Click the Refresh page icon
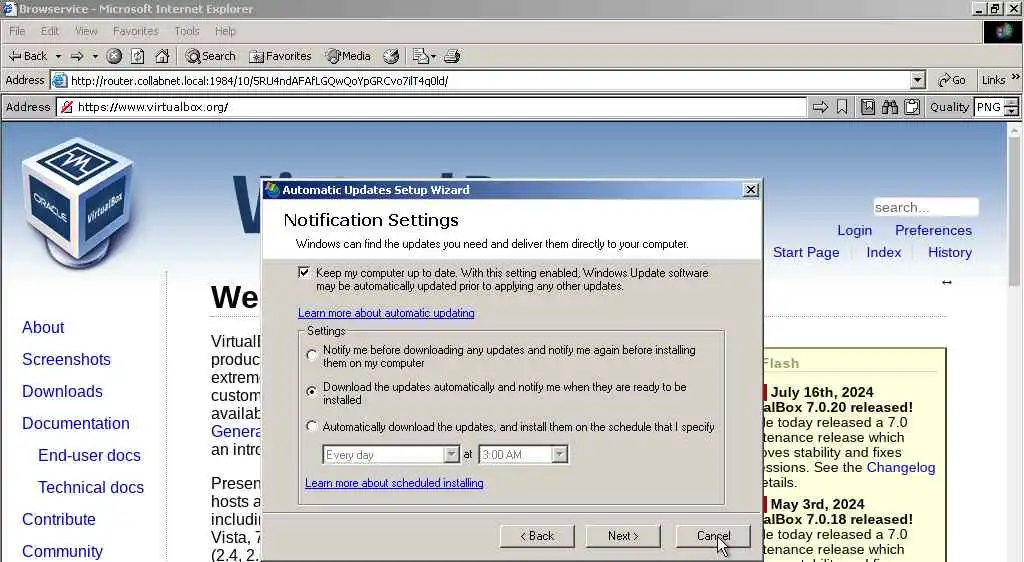The image size is (1024, 562). coord(137,56)
